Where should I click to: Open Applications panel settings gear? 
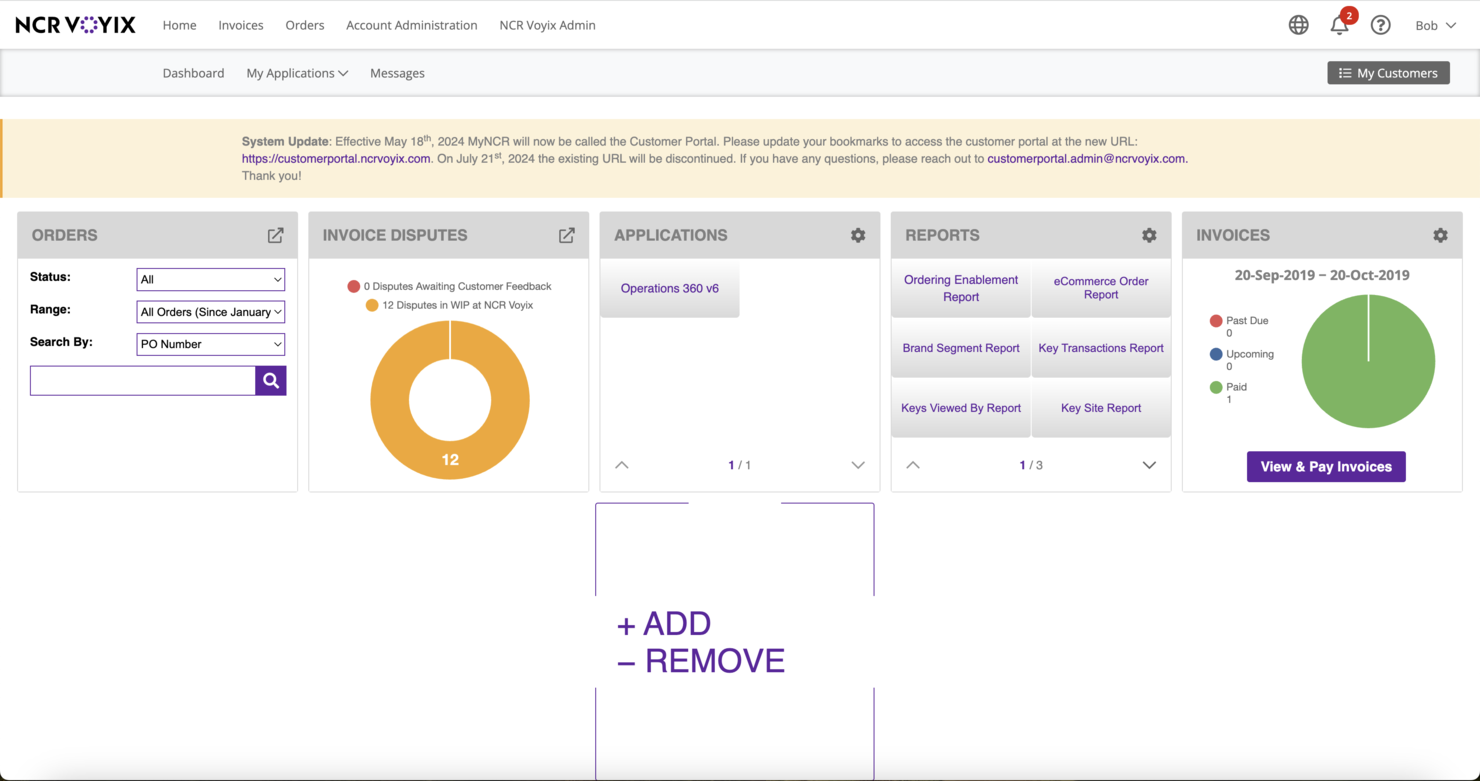tap(858, 235)
